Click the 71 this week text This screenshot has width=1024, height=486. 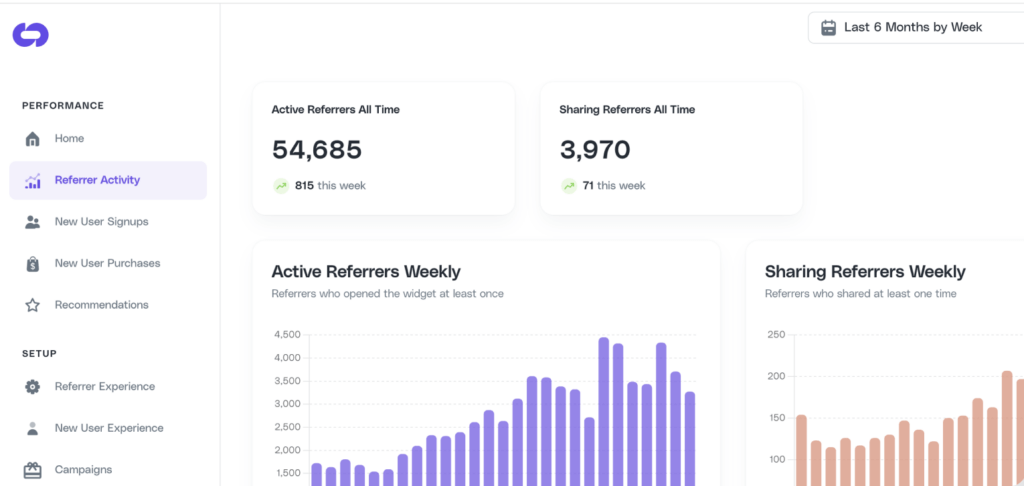[x=614, y=186]
